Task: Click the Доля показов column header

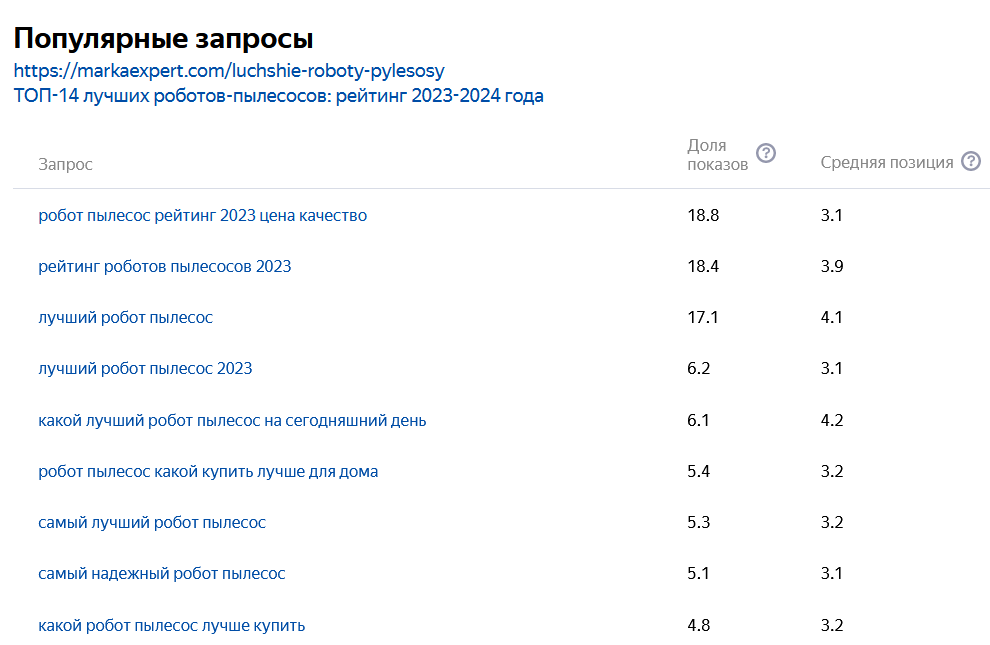Action: pos(717,155)
